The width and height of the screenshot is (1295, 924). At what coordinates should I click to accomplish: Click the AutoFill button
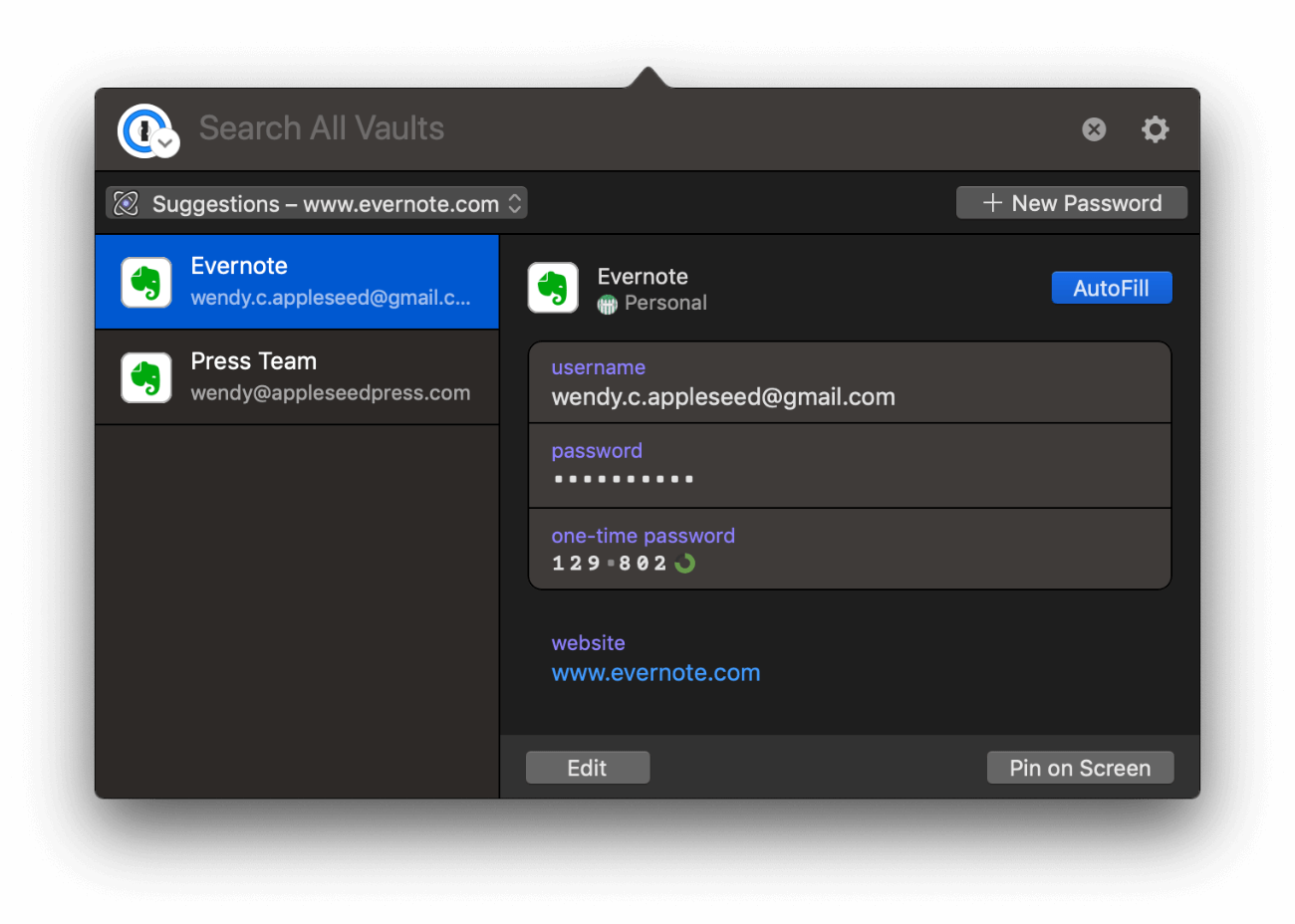click(1111, 287)
